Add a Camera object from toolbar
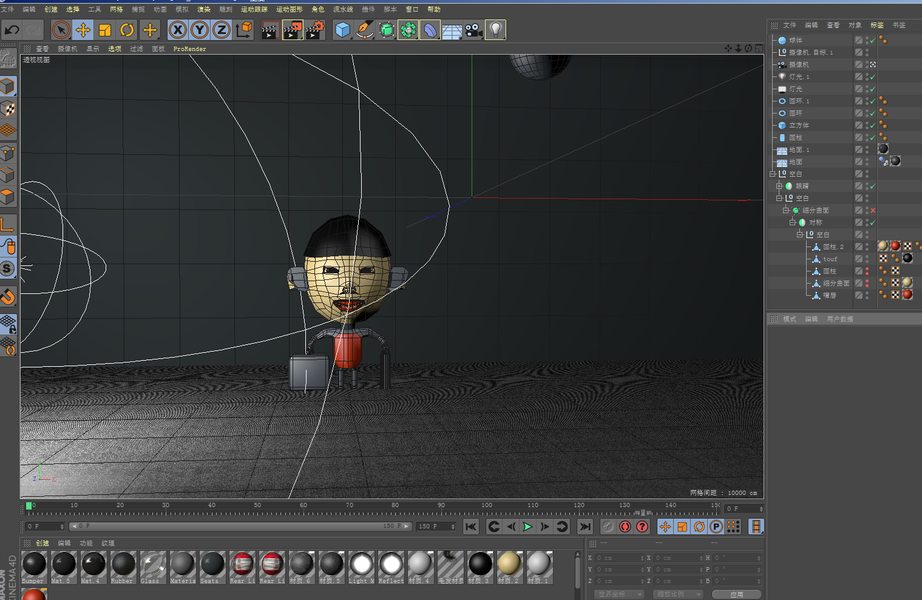 (473, 29)
